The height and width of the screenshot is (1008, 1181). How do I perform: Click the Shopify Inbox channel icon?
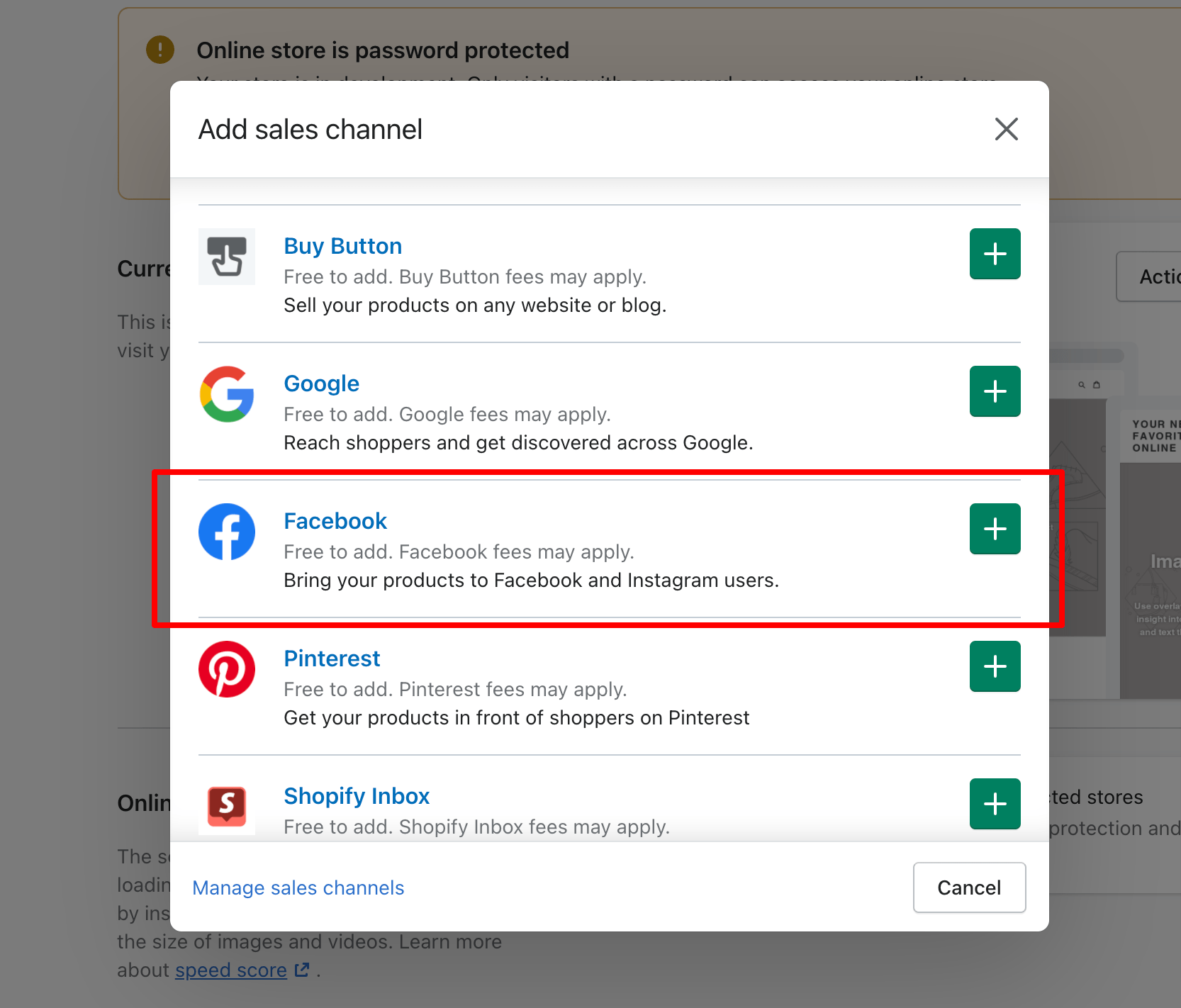(226, 806)
